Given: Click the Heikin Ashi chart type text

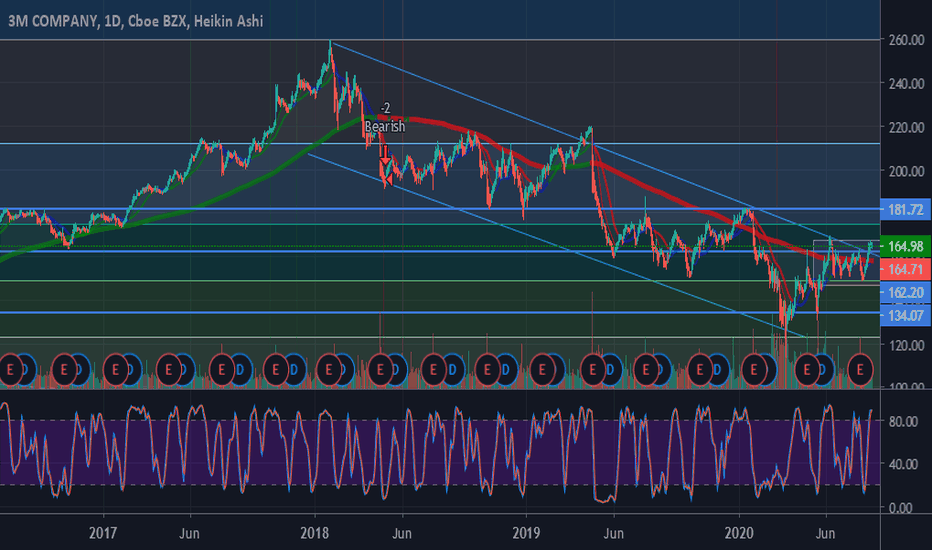Looking at the screenshot, I should click(x=228, y=21).
